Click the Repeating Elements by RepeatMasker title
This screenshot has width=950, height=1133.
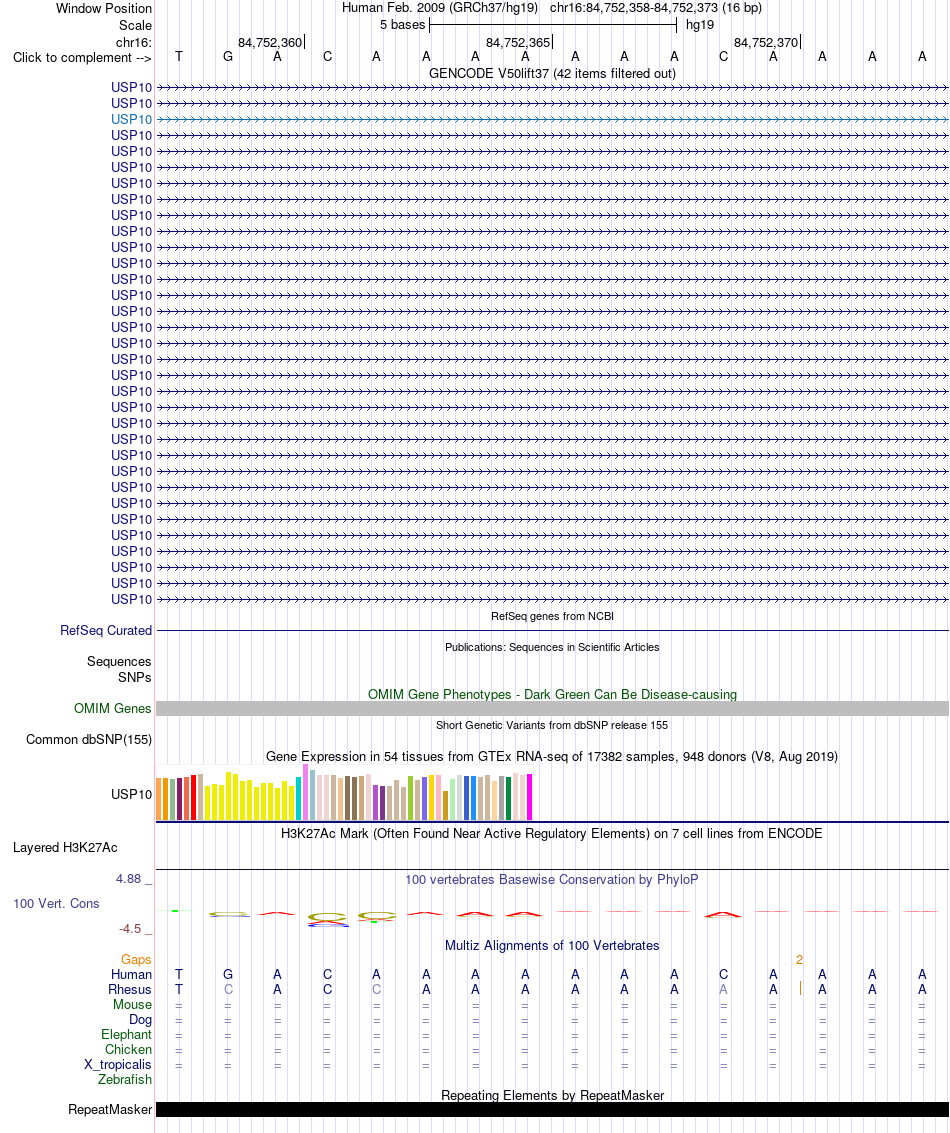click(552, 1095)
